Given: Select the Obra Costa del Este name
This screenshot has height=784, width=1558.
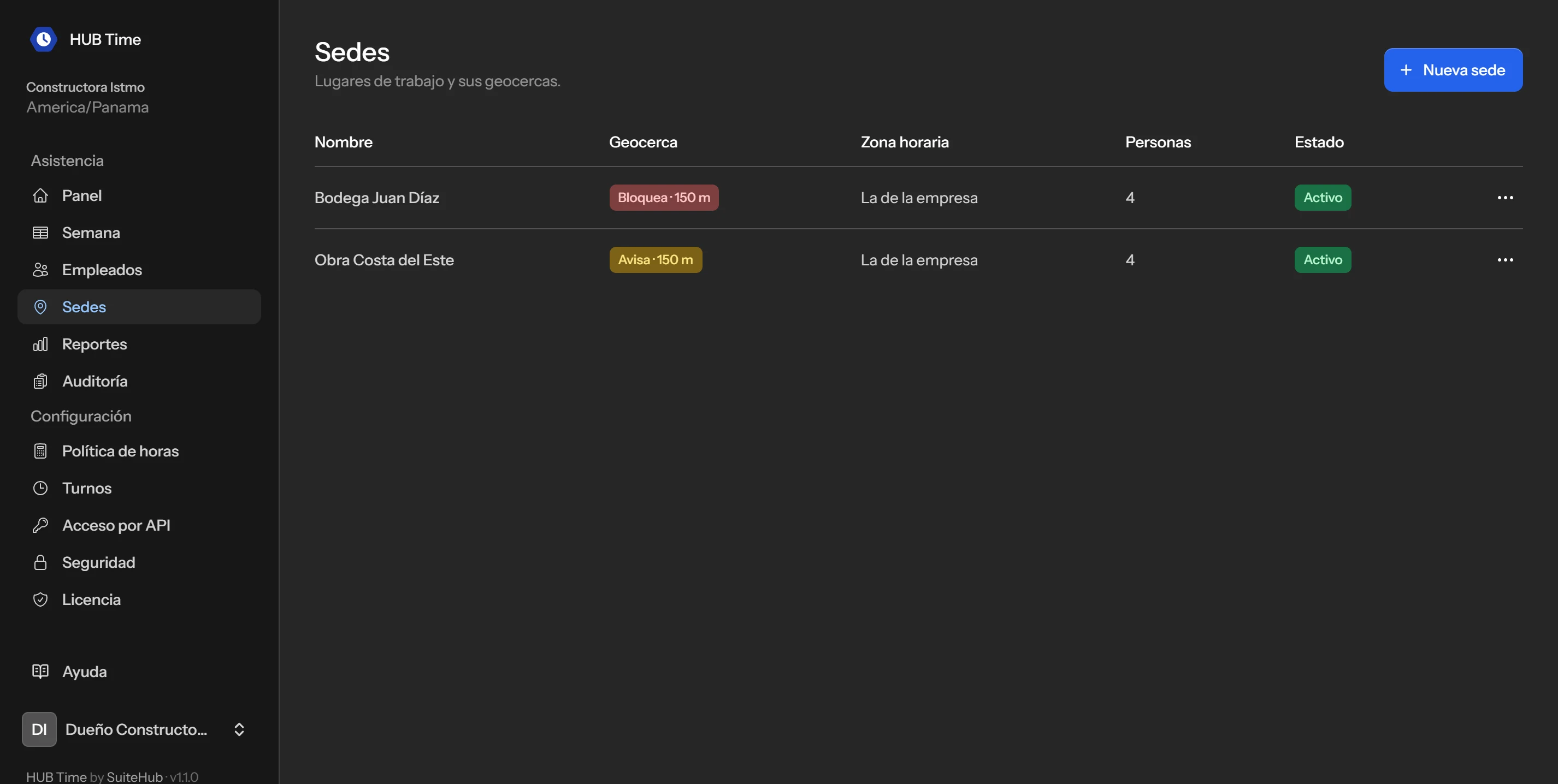Looking at the screenshot, I should 384,260.
